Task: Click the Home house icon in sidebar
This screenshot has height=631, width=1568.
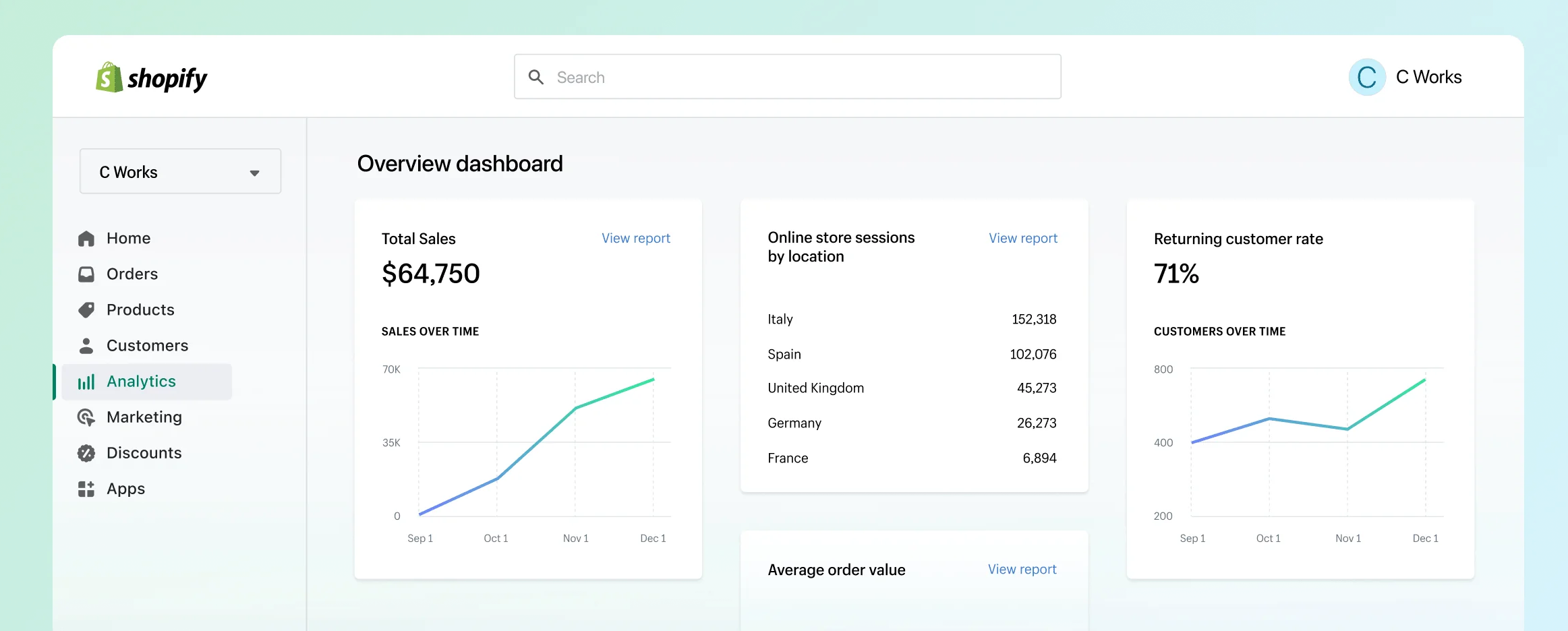Action: [86, 239]
